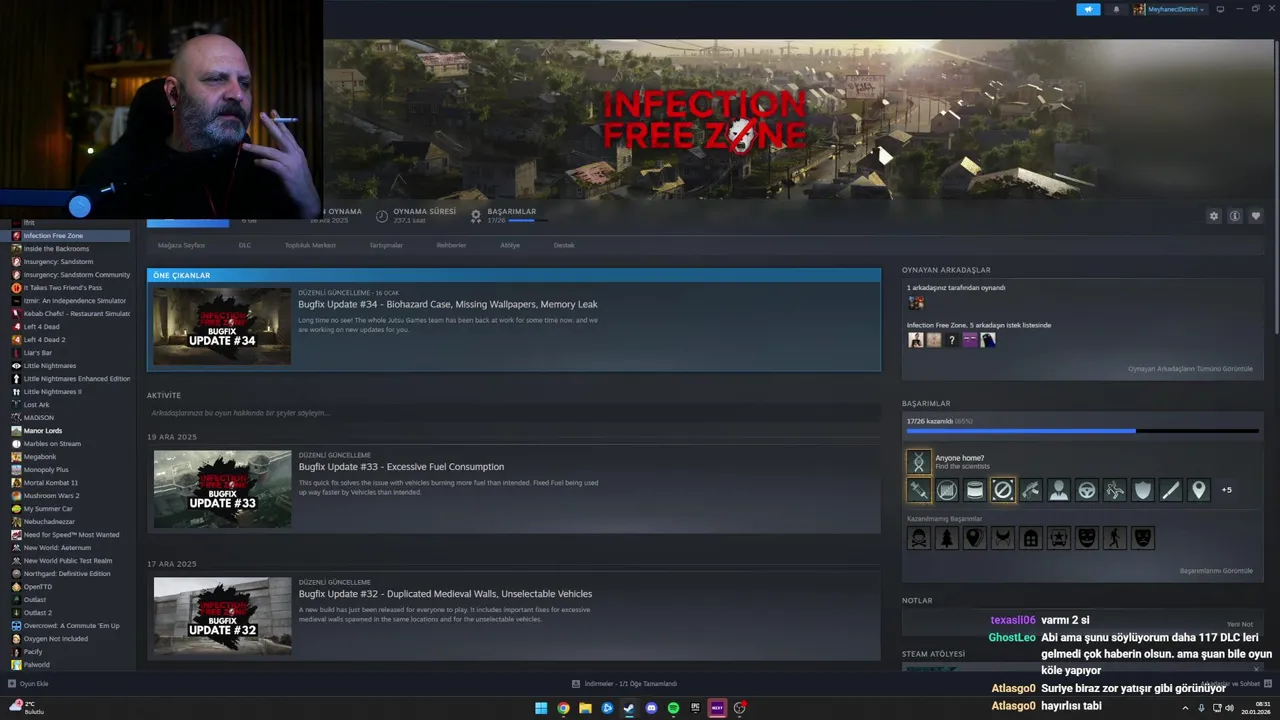1280x720 pixels.
Task: Expand the +5 more achievements
Action: point(1227,490)
